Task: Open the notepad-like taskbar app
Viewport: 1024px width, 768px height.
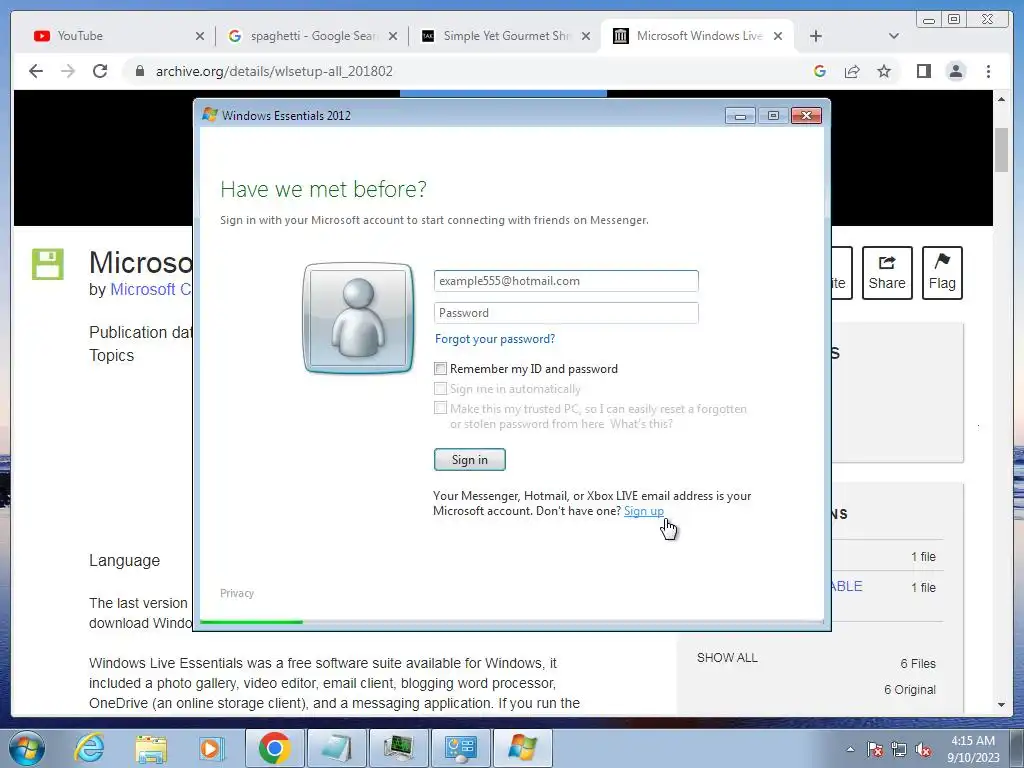Action: [x=336, y=748]
